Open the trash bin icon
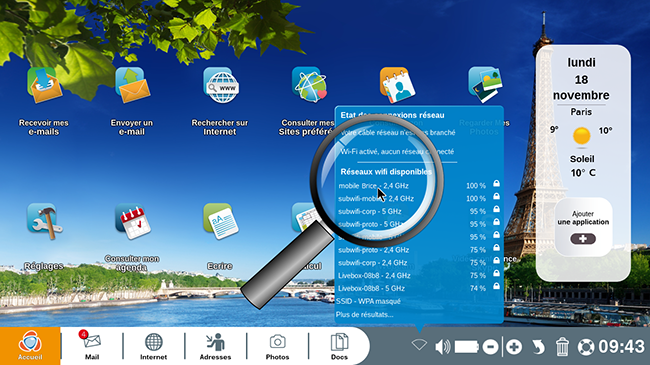This screenshot has width=650, height=365. [x=562, y=347]
